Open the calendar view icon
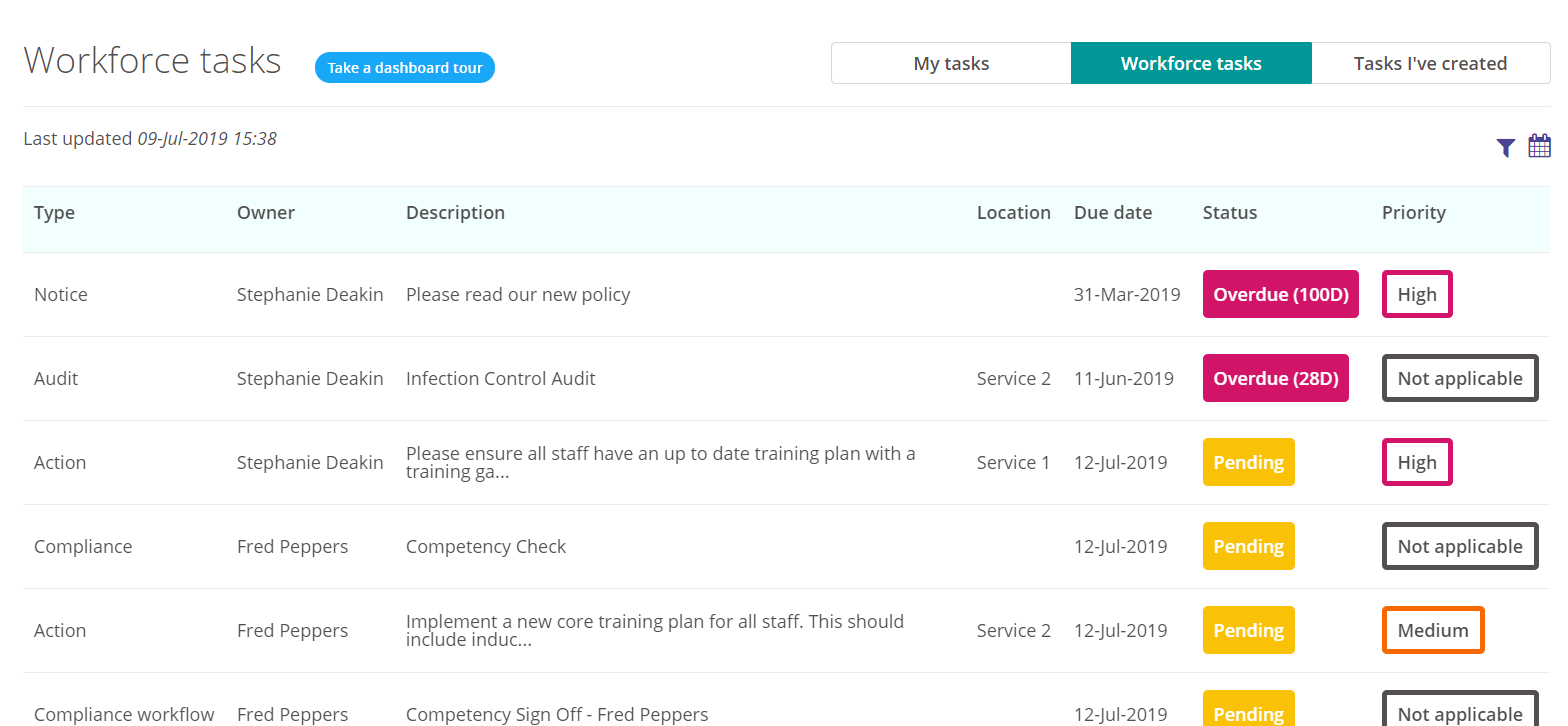Viewport: 1568px width, 726px height. click(x=1540, y=146)
